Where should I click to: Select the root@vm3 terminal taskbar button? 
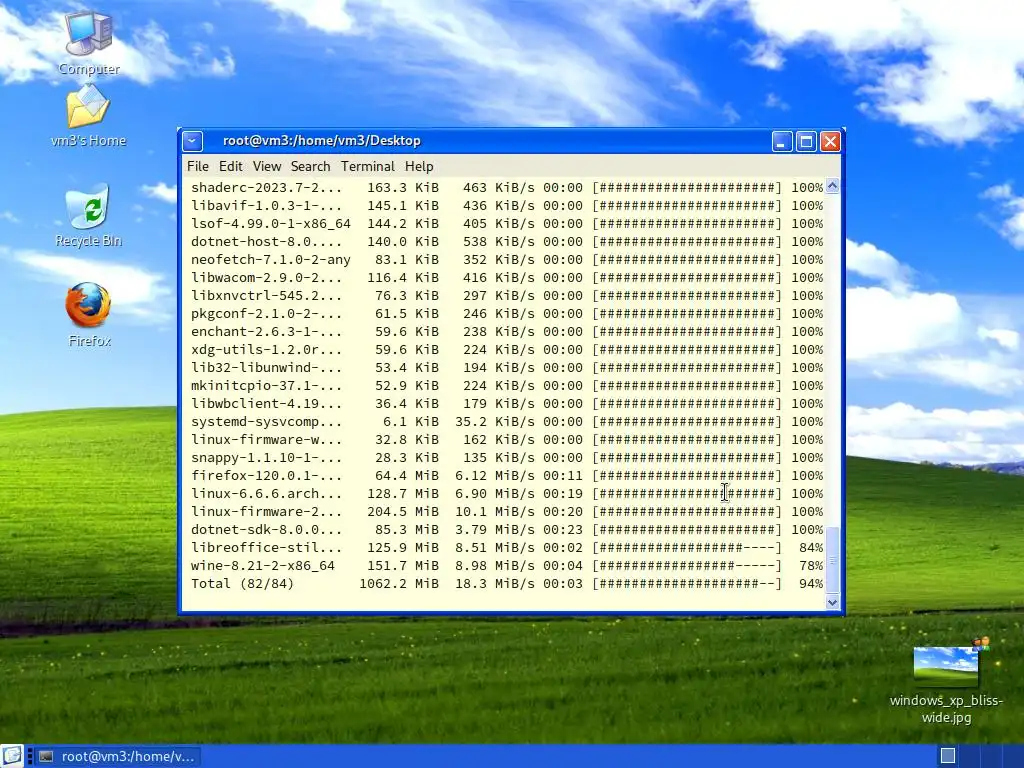(118, 756)
